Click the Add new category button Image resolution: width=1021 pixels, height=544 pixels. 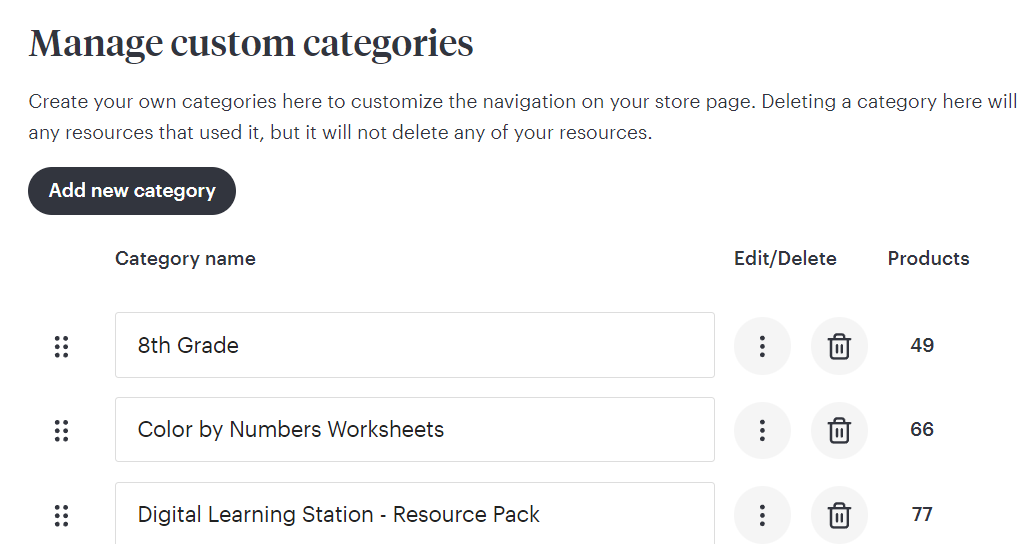pos(132,191)
